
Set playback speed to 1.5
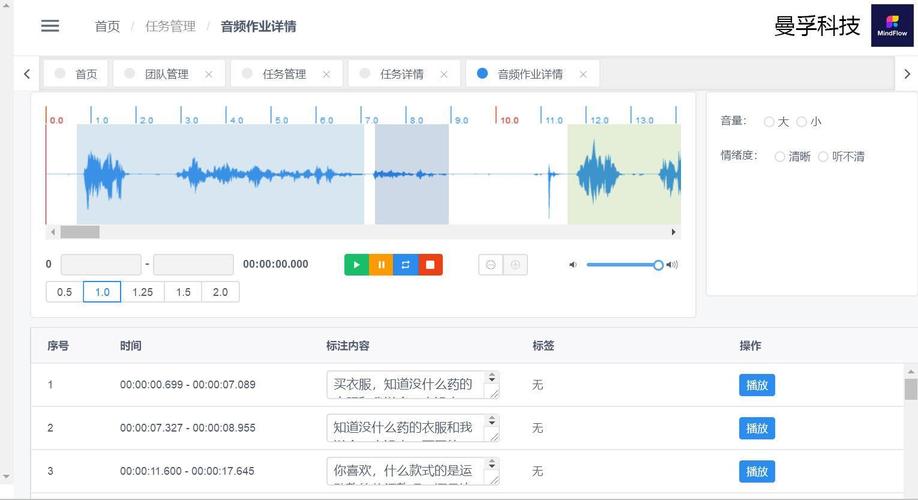(x=183, y=292)
